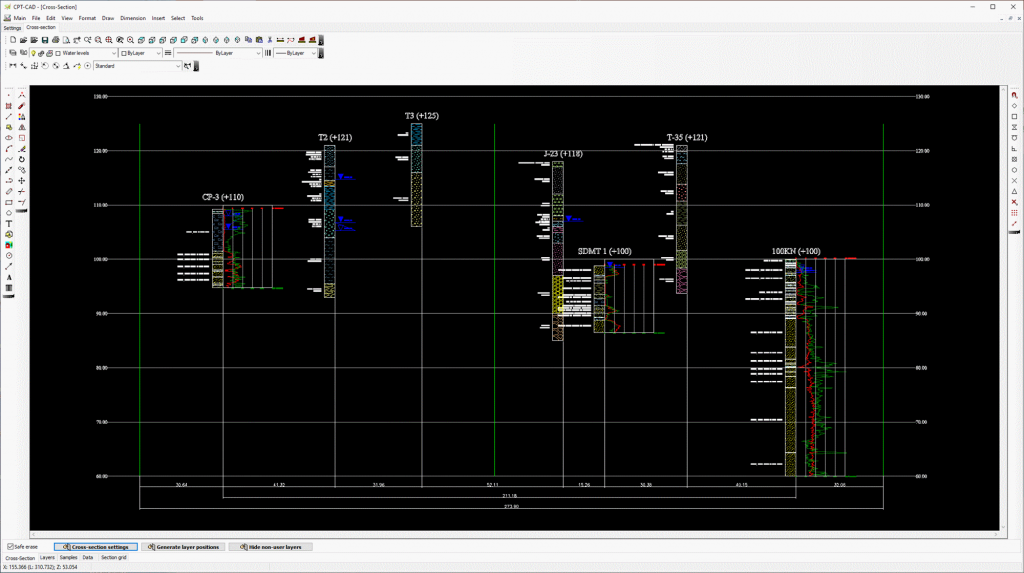This screenshot has height=573, width=1024.
Task: Click the Cross-section settings button
Action: pos(95,547)
